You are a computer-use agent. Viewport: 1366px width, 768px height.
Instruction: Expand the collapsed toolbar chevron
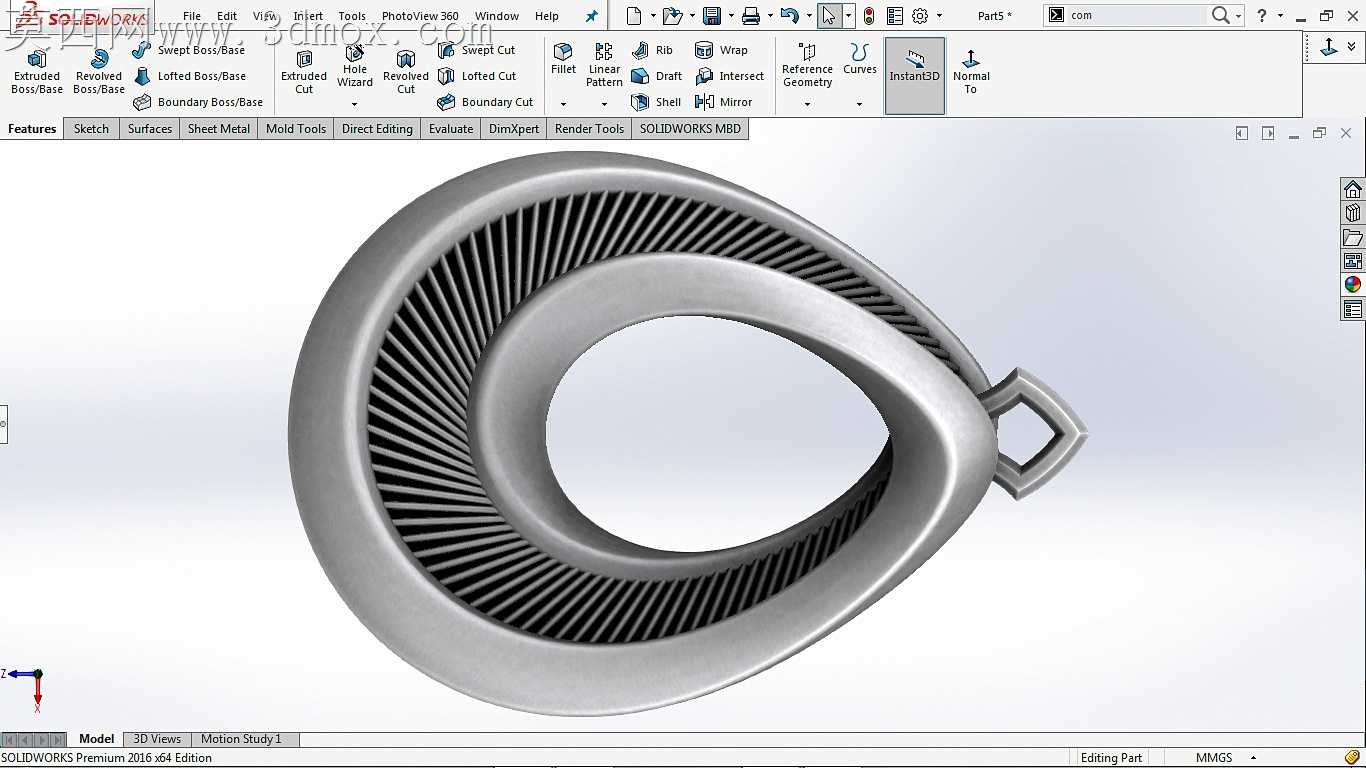click(x=1352, y=47)
